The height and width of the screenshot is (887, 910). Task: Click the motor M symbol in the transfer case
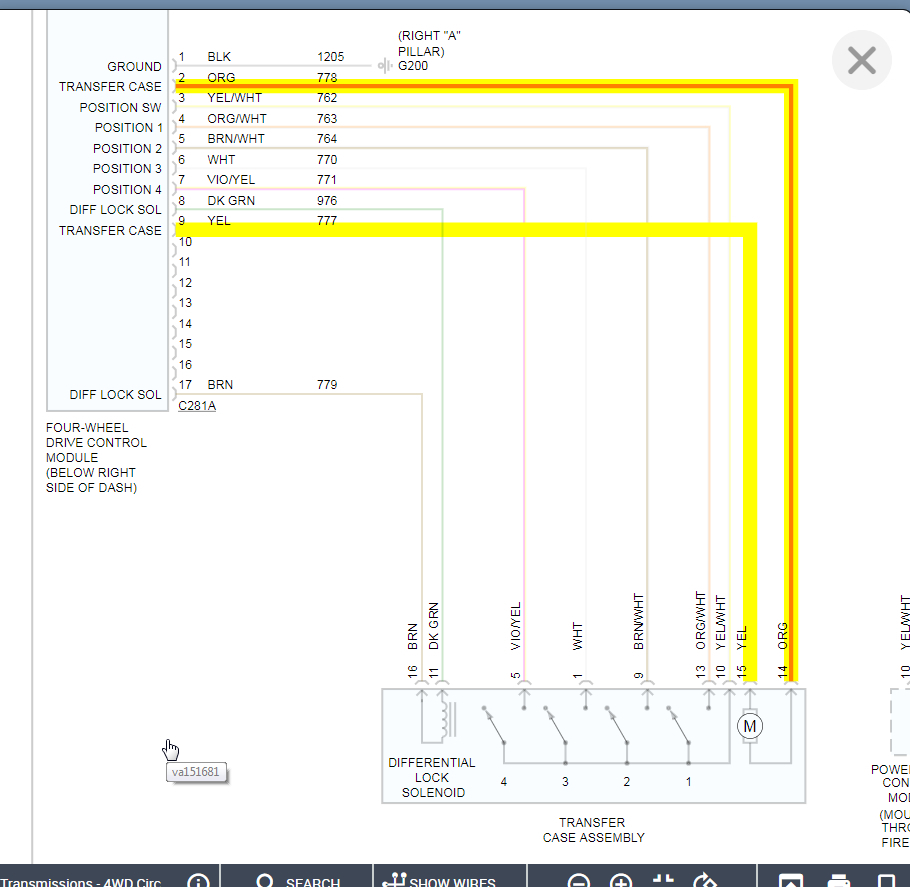point(750,726)
